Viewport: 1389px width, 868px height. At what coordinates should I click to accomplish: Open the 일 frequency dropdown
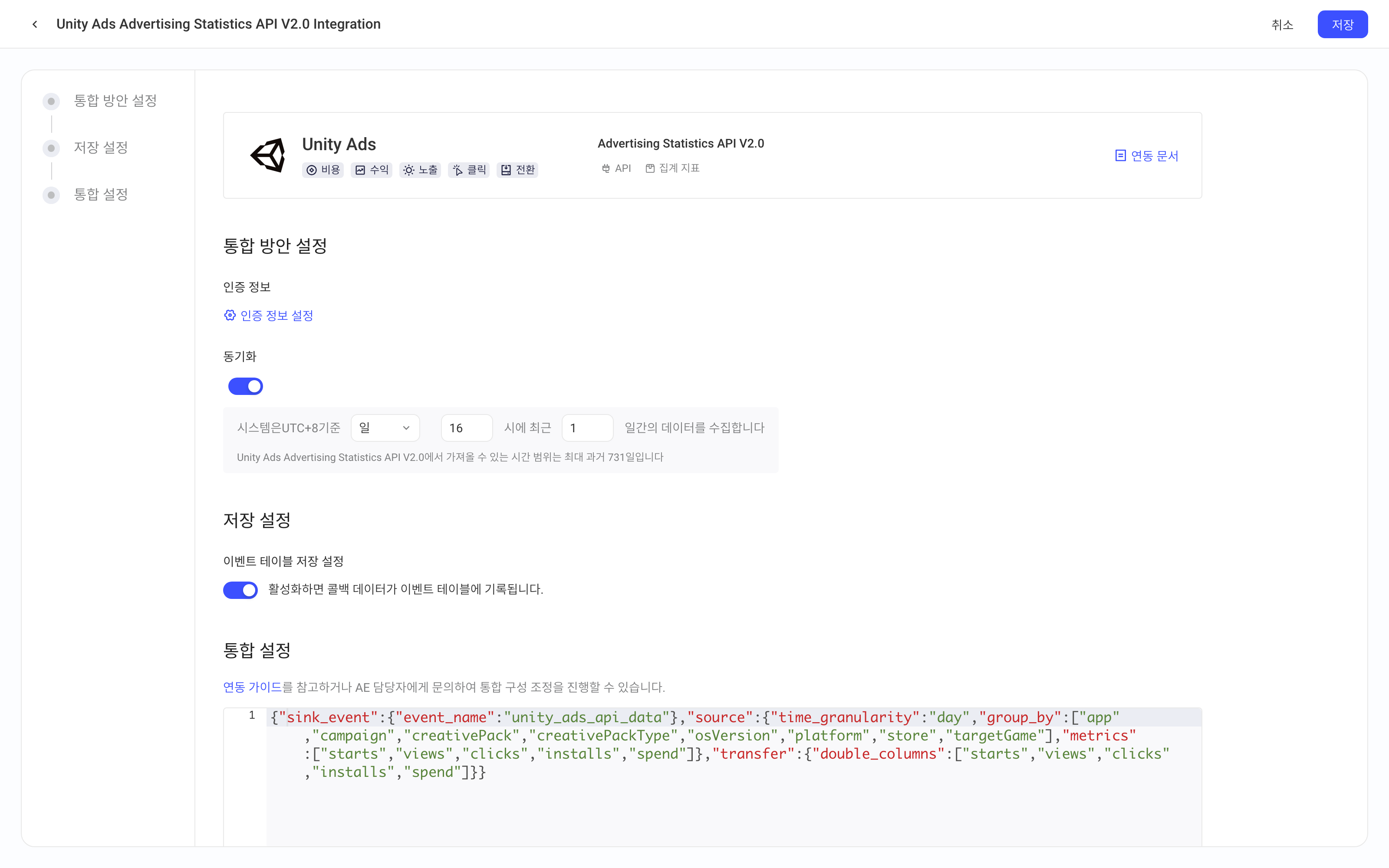pyautogui.click(x=385, y=427)
